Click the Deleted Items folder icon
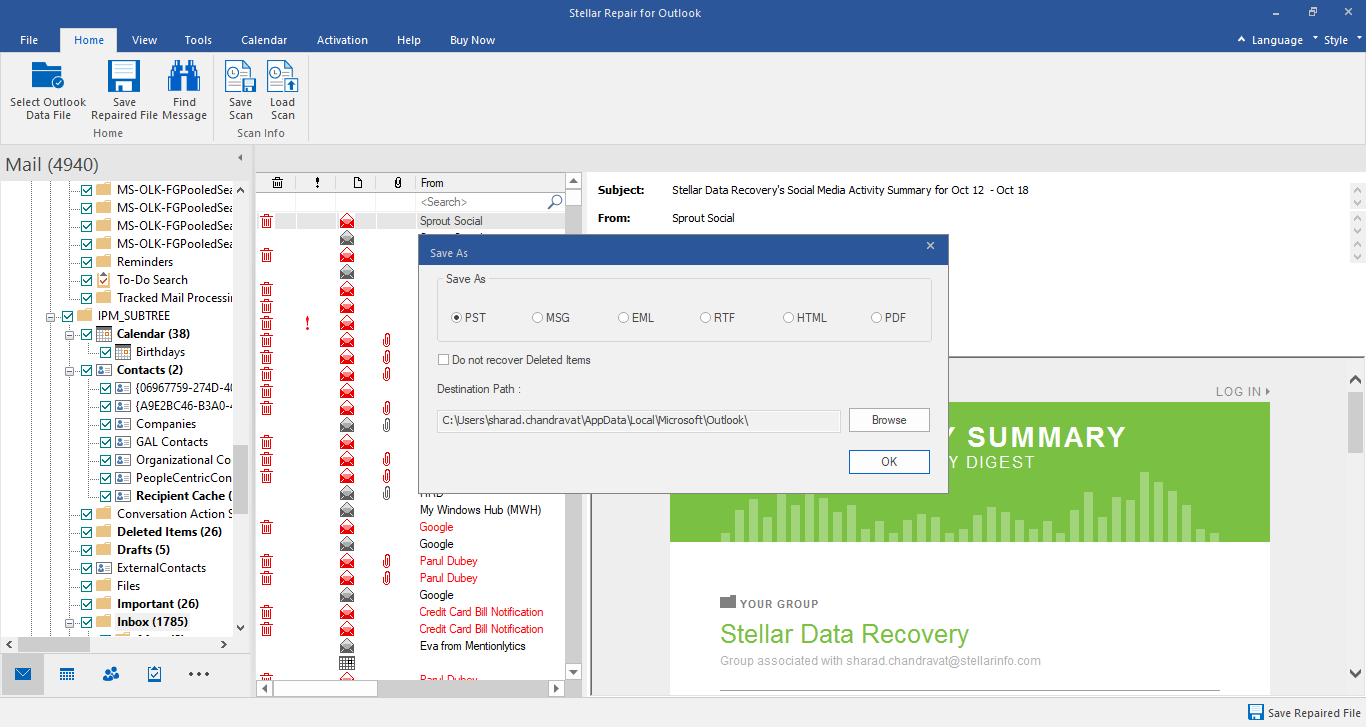 [104, 532]
